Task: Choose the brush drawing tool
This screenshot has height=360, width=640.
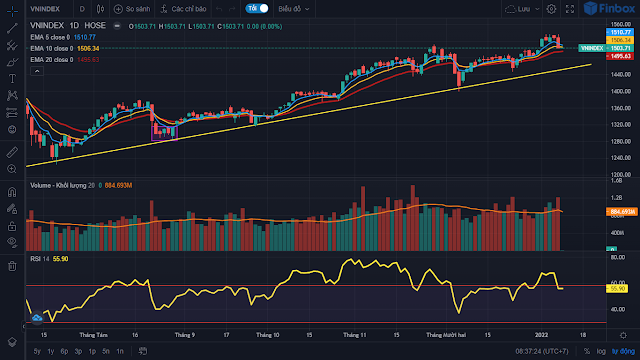Action: tap(12, 62)
